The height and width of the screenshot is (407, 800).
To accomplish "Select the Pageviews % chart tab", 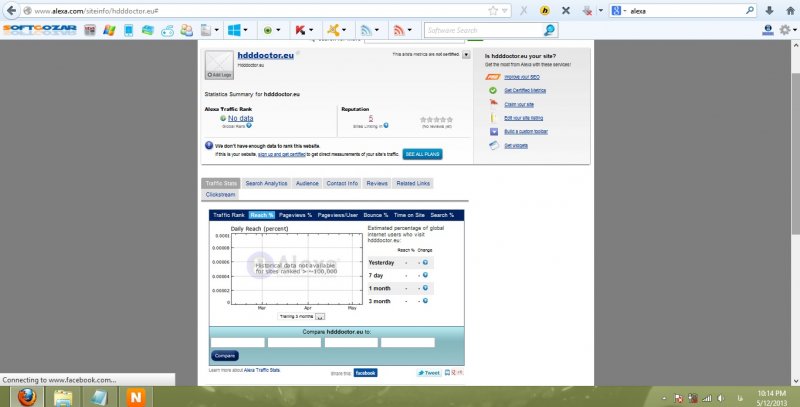I will 295,215.
